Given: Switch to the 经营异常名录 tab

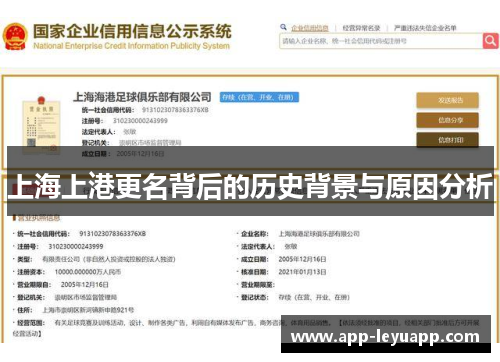Looking at the screenshot, I should click(361, 28).
